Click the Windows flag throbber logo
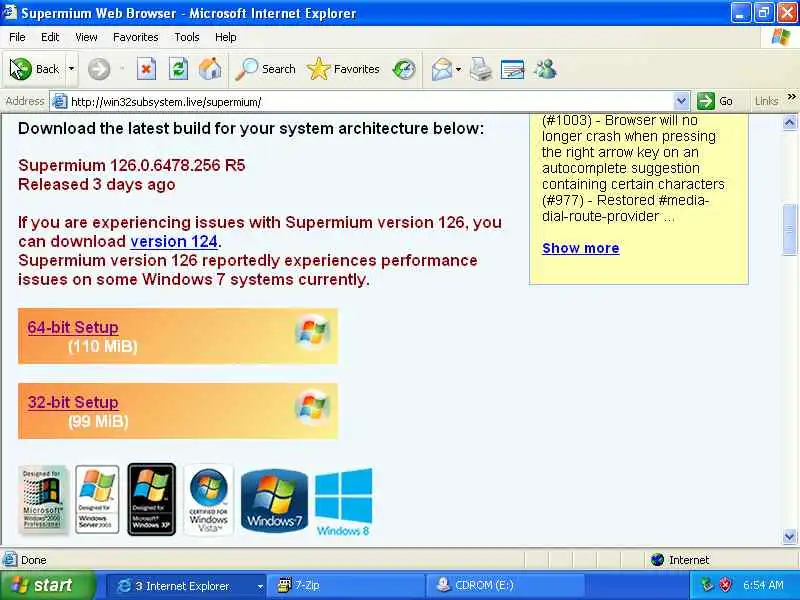800x600 pixels. point(781,37)
